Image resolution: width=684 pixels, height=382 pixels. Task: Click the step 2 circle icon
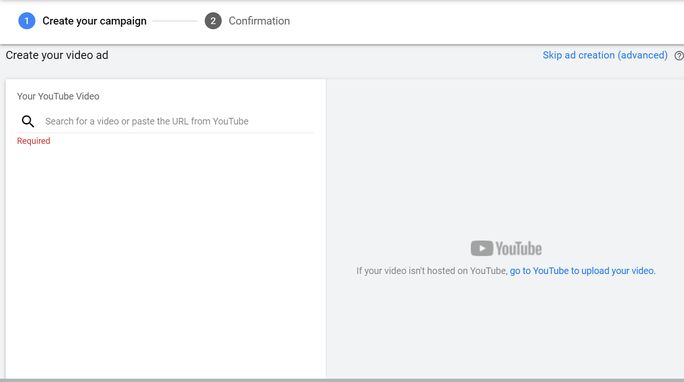point(213,21)
